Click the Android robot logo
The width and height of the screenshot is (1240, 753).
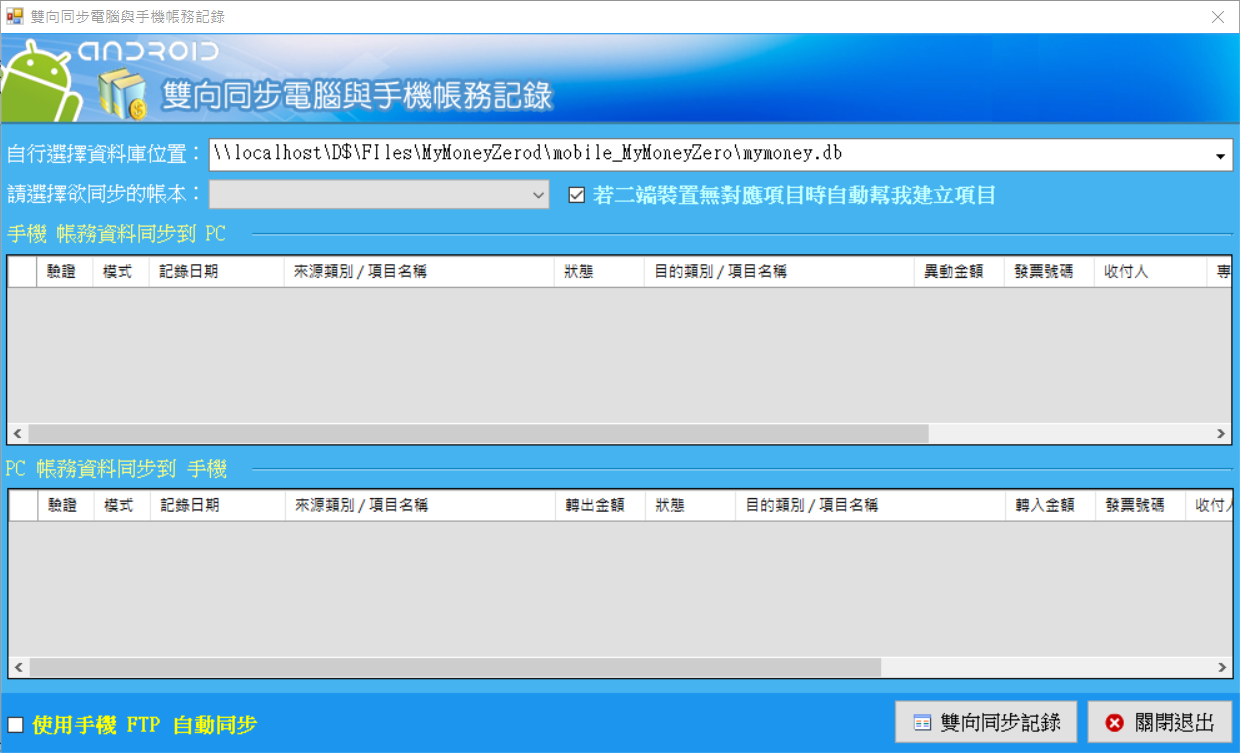[40, 82]
